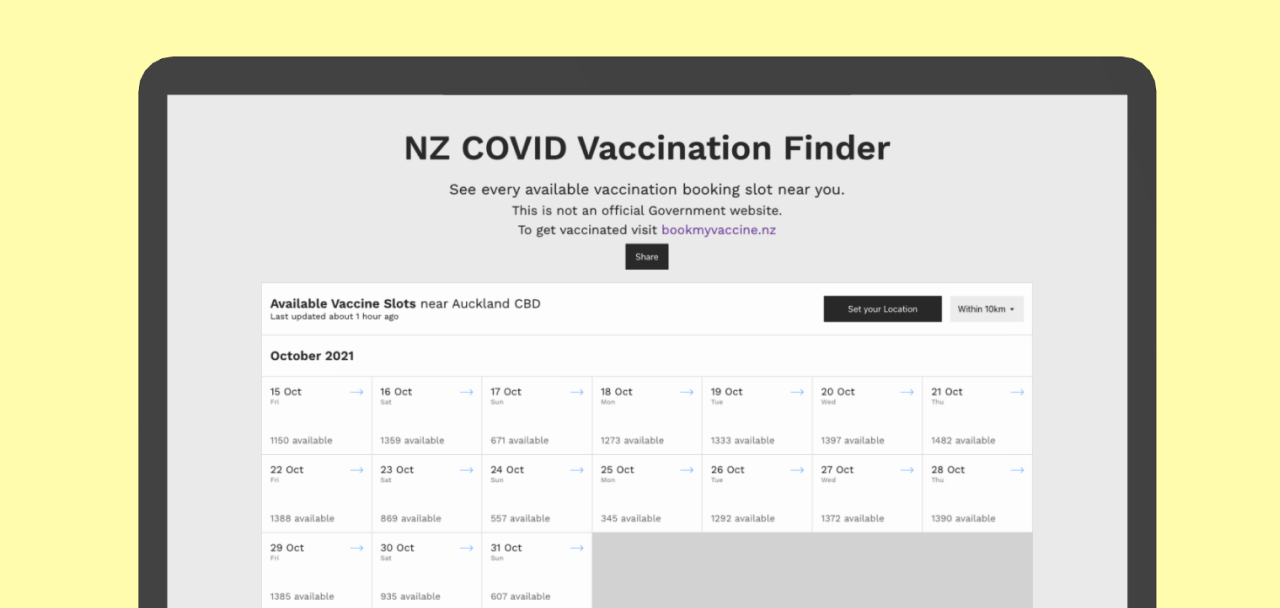Image resolution: width=1280 pixels, height=608 pixels.
Task: Click the arrow icon on 25 Oct
Action: (686, 470)
